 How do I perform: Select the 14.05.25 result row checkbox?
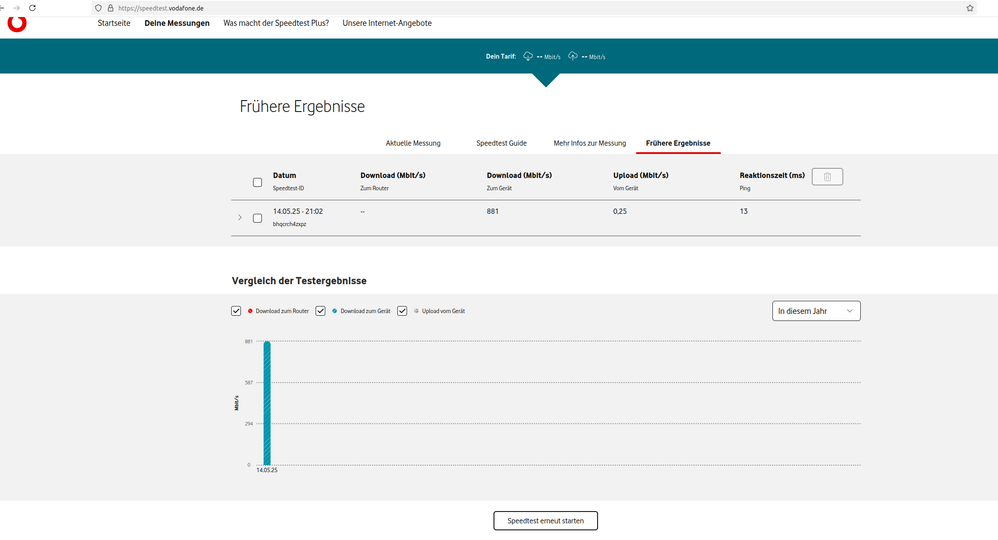(257, 217)
